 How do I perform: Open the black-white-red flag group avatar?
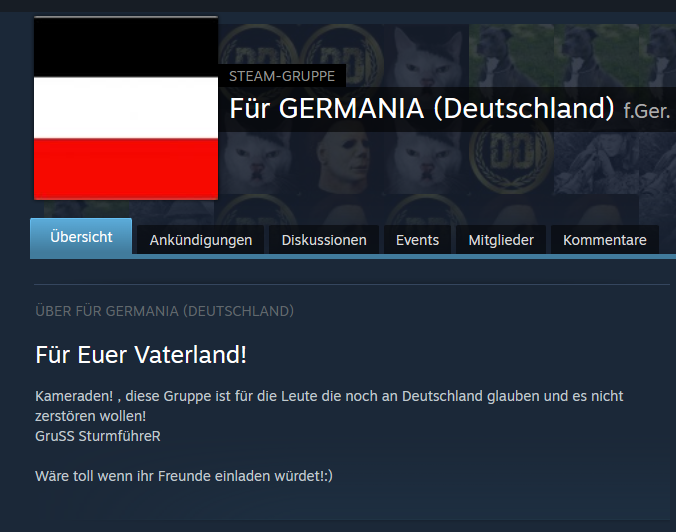click(126, 108)
